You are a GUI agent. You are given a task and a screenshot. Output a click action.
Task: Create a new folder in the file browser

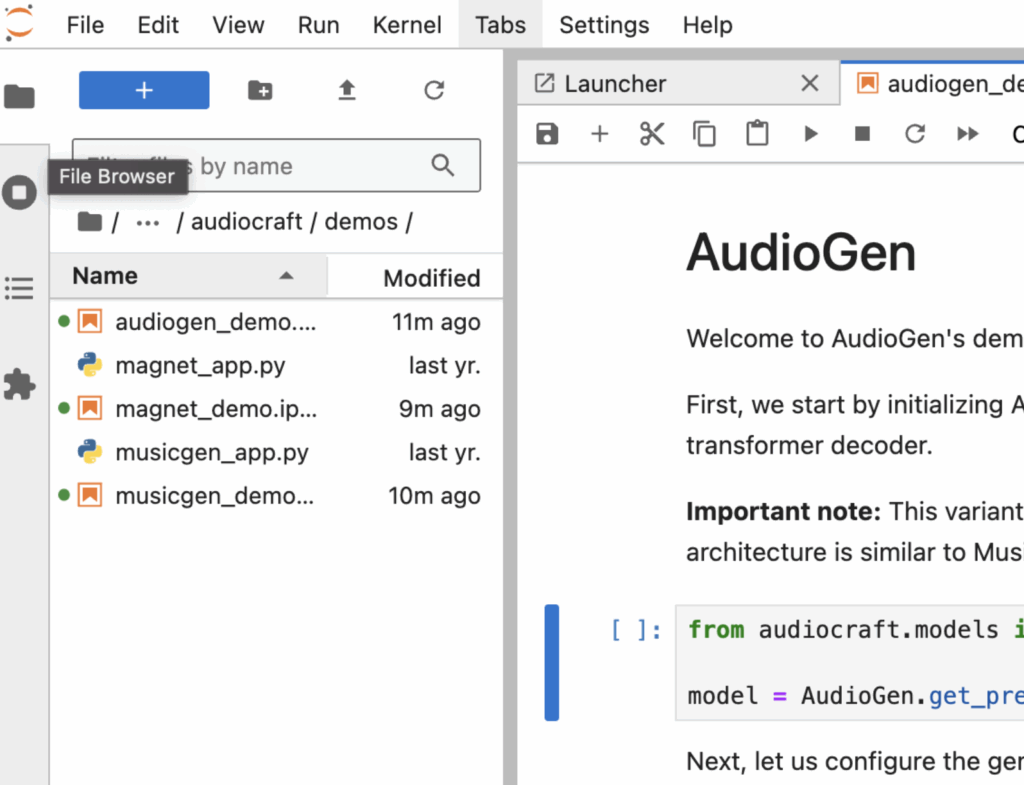[x=260, y=90]
